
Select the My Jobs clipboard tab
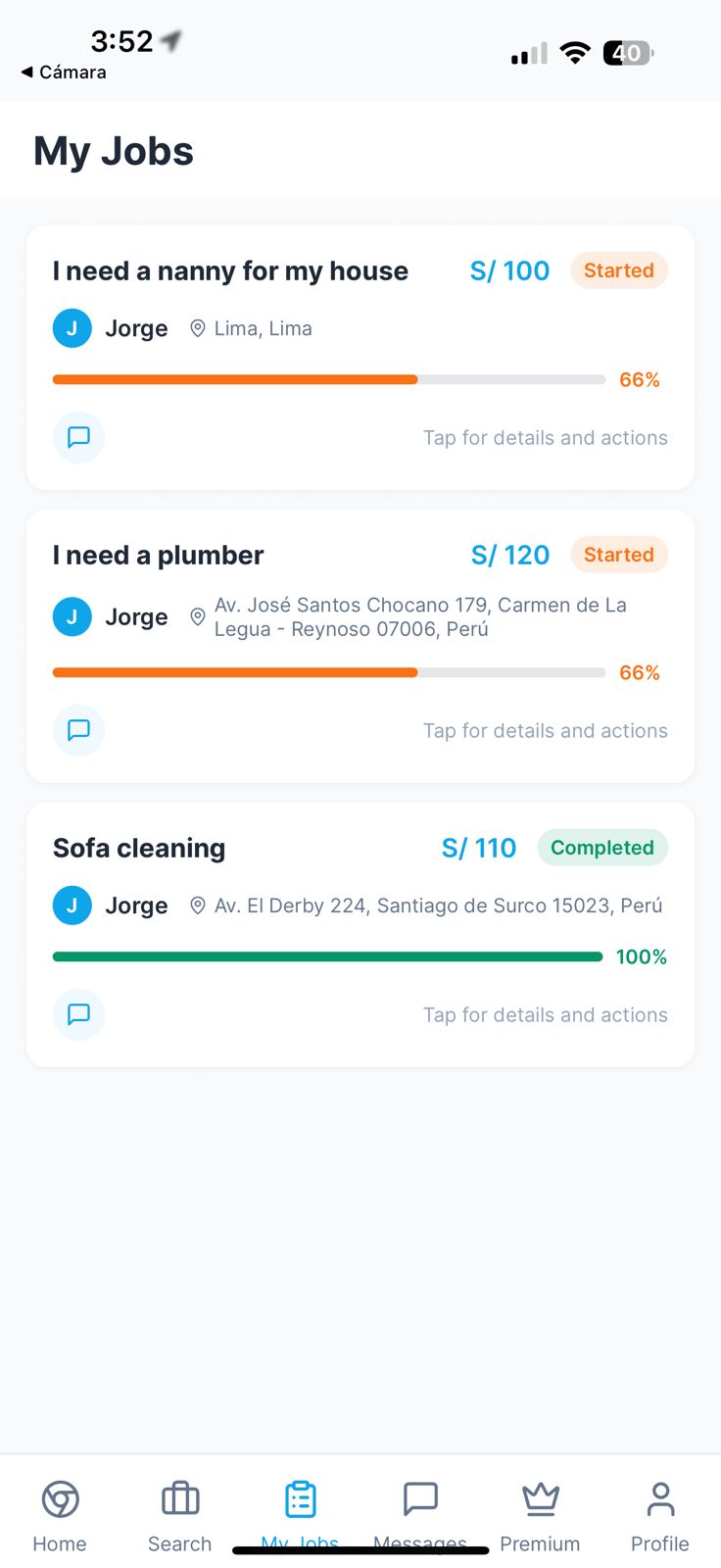(300, 1499)
